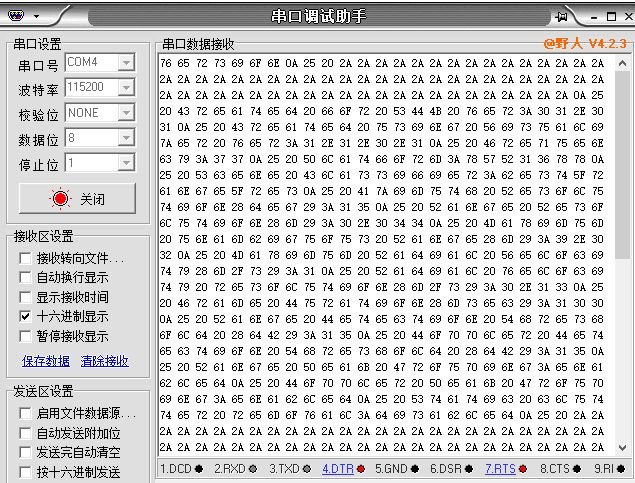This screenshot has width=635, height=483.
Task: Open the 波特率 115200 dropdown
Action: pyautogui.click(x=126, y=87)
